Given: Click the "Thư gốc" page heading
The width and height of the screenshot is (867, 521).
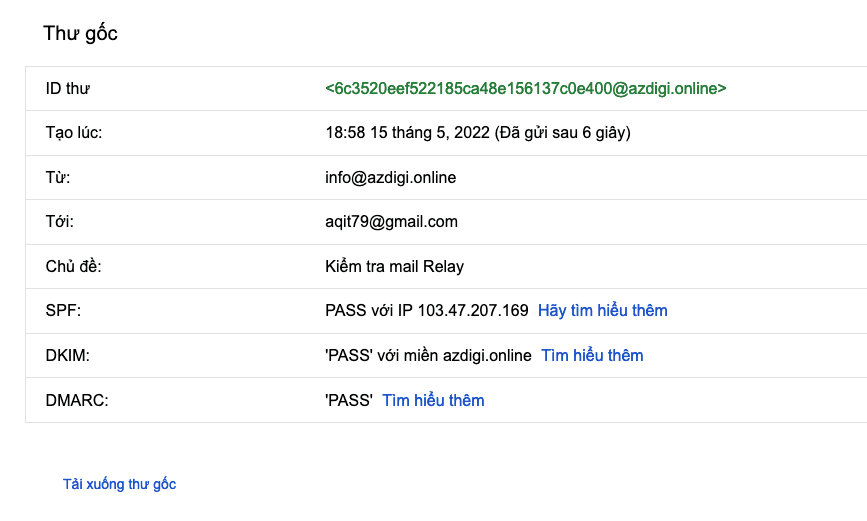Looking at the screenshot, I should [x=80, y=33].
